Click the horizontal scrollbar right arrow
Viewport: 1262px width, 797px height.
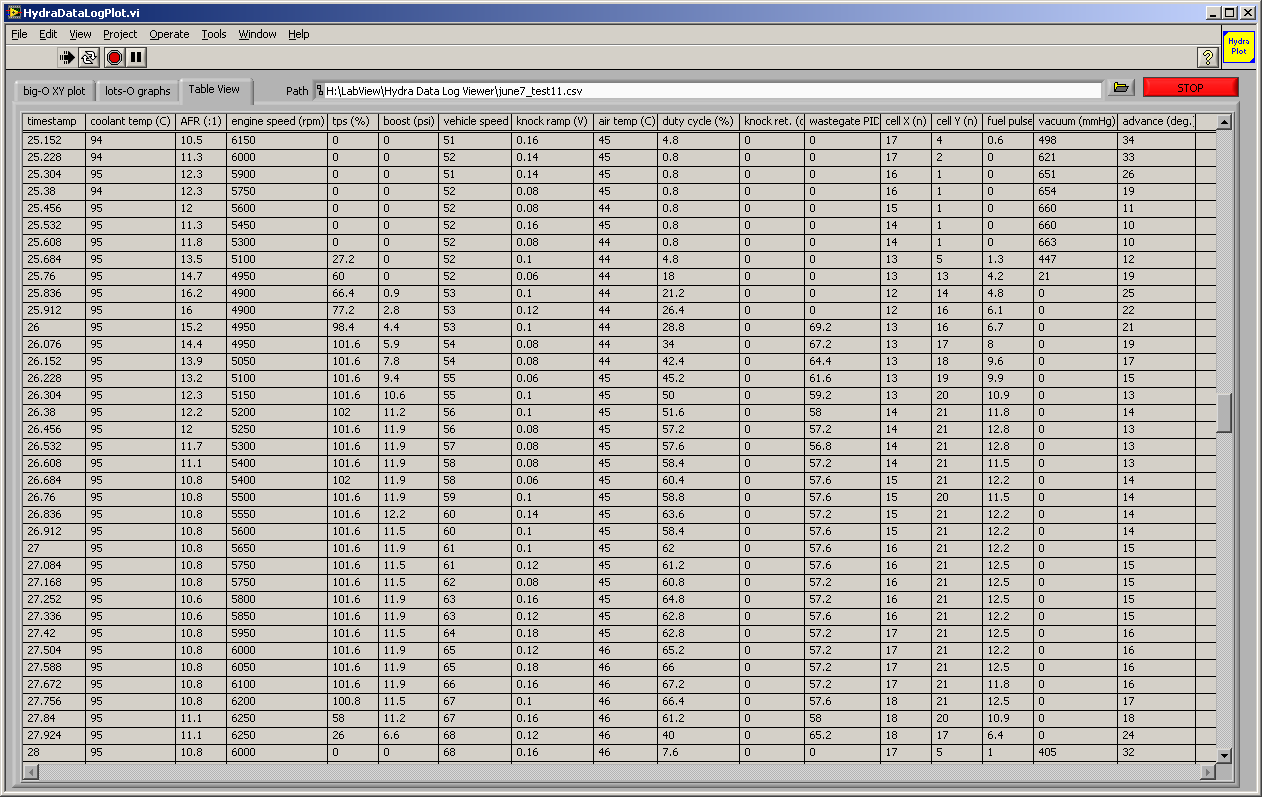pyautogui.click(x=1208, y=772)
